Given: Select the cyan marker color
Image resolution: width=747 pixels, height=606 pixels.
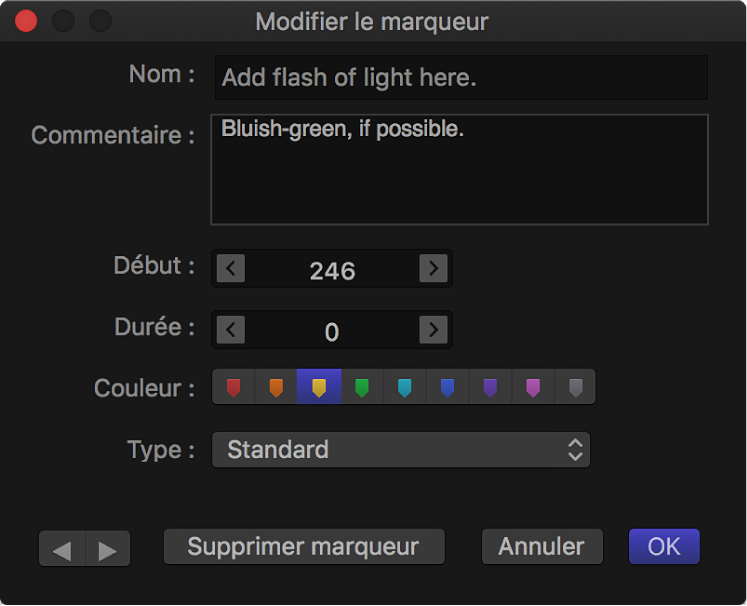Looking at the screenshot, I should click(x=405, y=387).
